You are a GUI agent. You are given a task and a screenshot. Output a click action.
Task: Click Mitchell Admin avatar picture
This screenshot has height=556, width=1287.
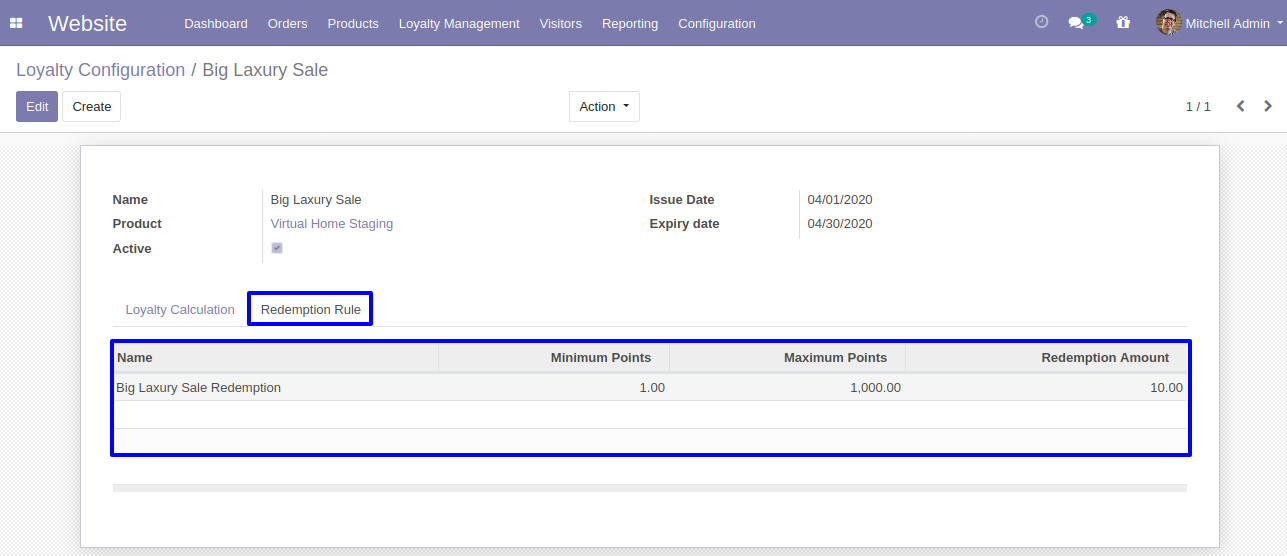click(x=1168, y=22)
